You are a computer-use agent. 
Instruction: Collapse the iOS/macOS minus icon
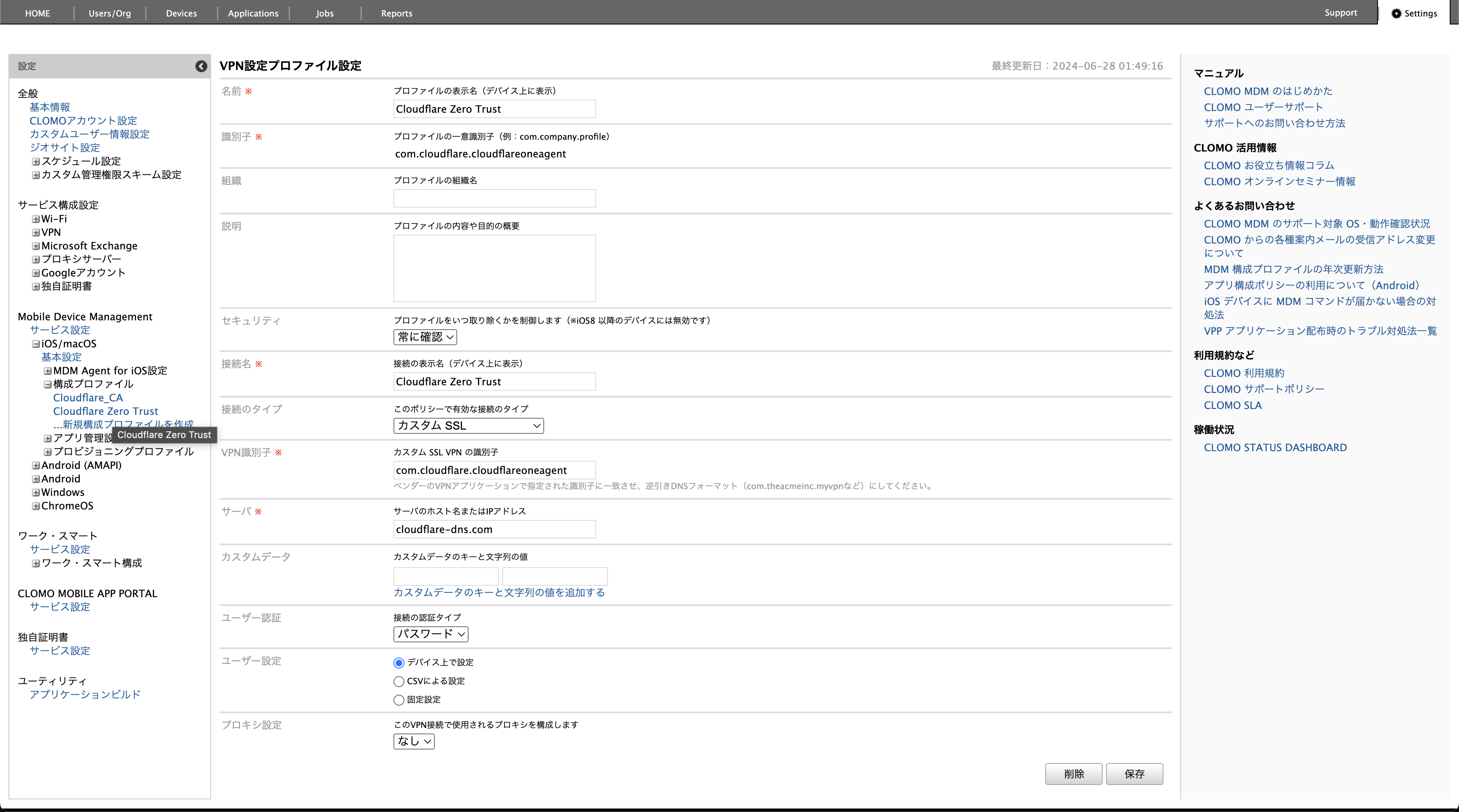point(36,344)
